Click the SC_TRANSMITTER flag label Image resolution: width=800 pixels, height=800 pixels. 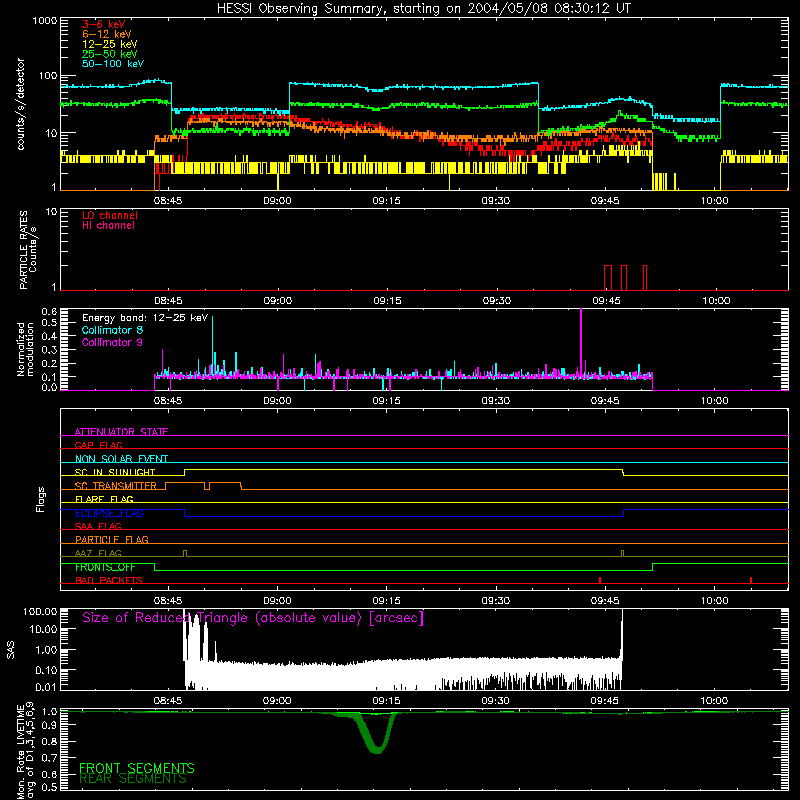click(x=116, y=485)
